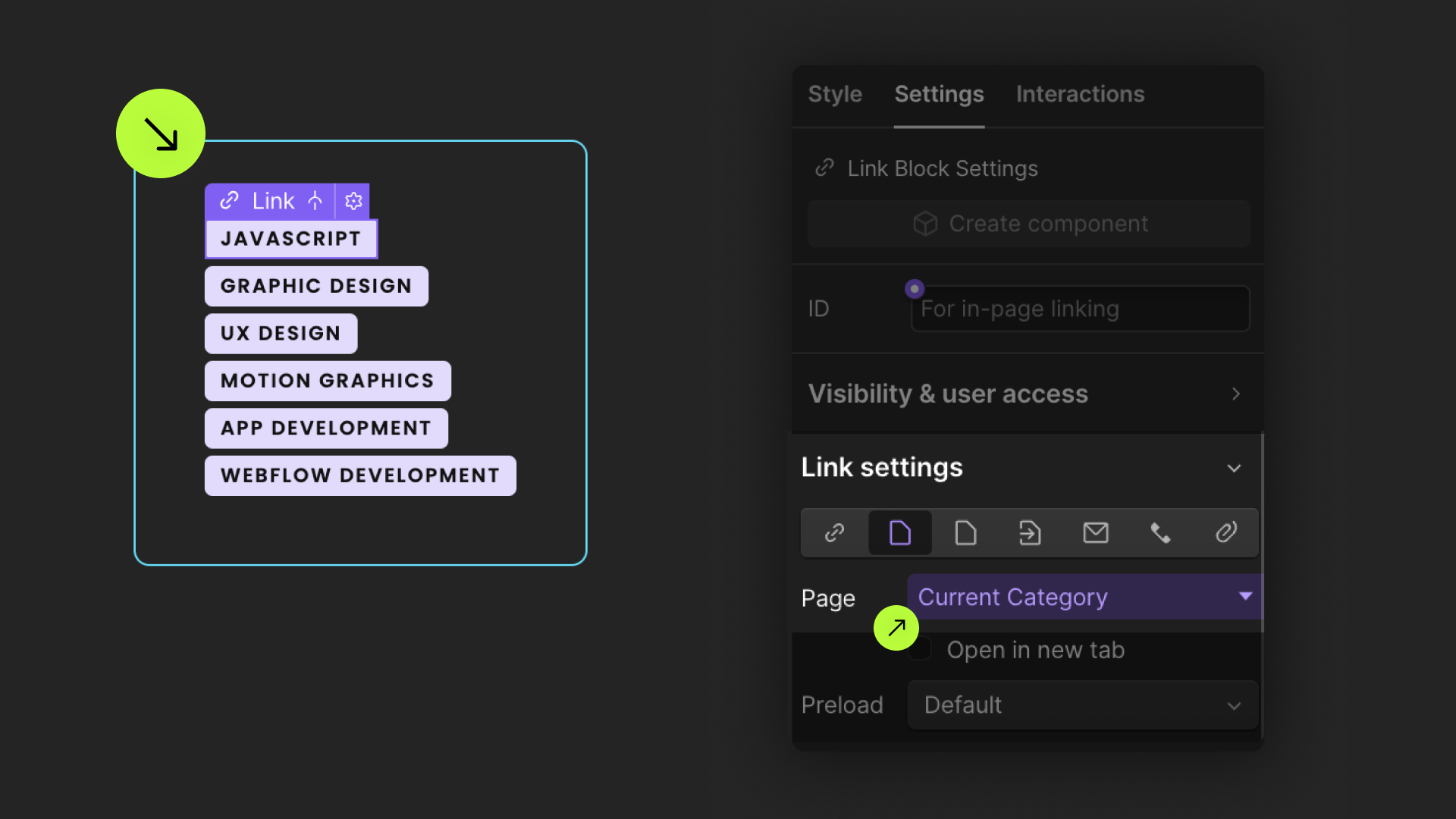The width and height of the screenshot is (1456, 819).
Task: Select the Email link type icon
Action: 1096,533
